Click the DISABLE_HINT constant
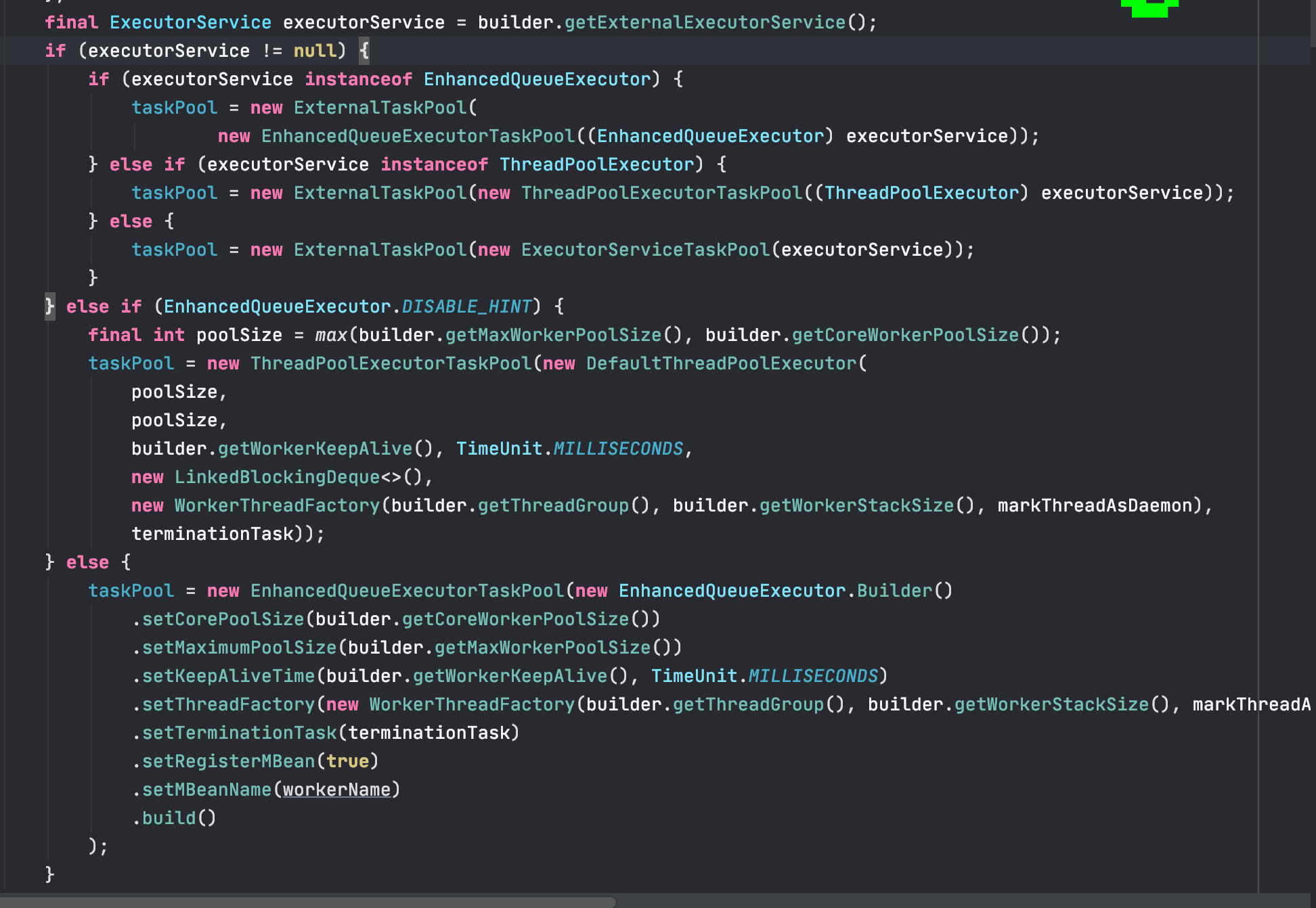This screenshot has height=908, width=1316. pos(466,307)
